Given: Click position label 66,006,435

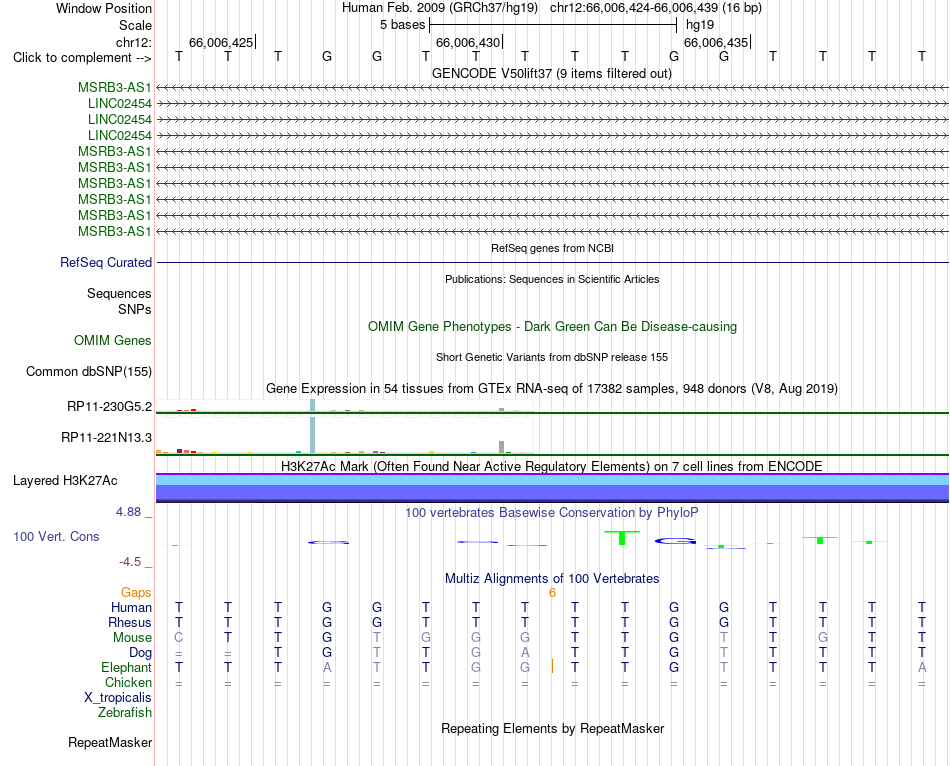Looking at the screenshot, I should coord(716,42).
